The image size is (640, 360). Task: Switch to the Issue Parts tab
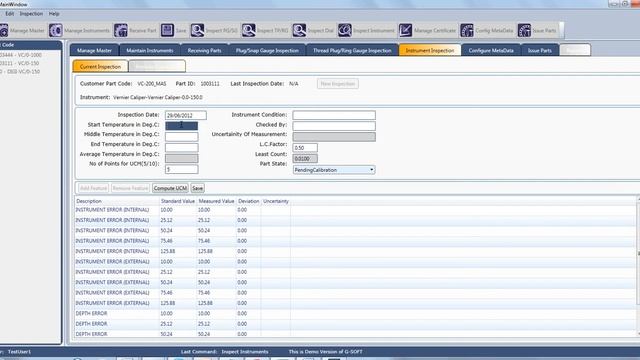click(x=540, y=50)
